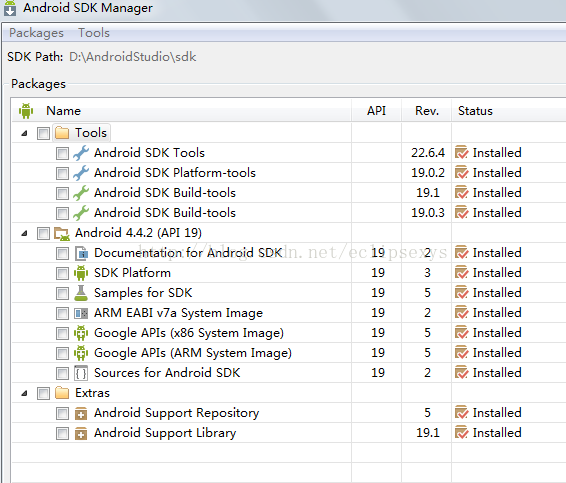Click the Google APIs (x86 System Image) icon

click(x=81, y=333)
